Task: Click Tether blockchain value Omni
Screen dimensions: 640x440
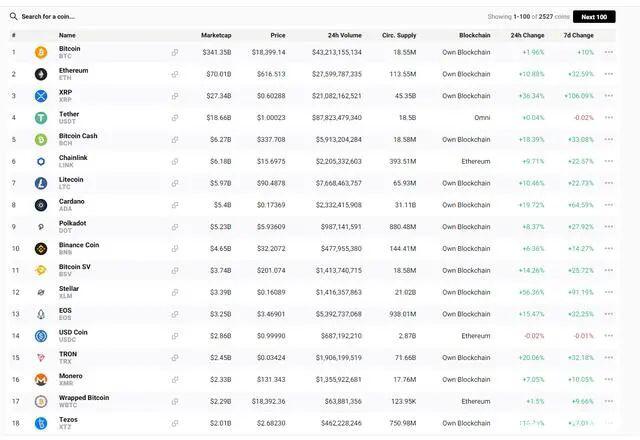Action: [482, 118]
